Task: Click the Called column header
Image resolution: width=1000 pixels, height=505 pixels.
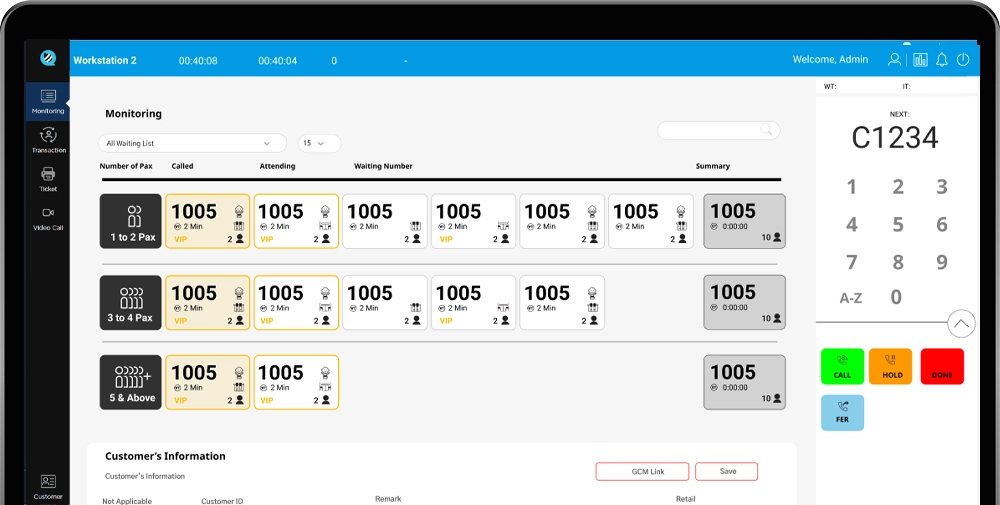Action: 182,166
